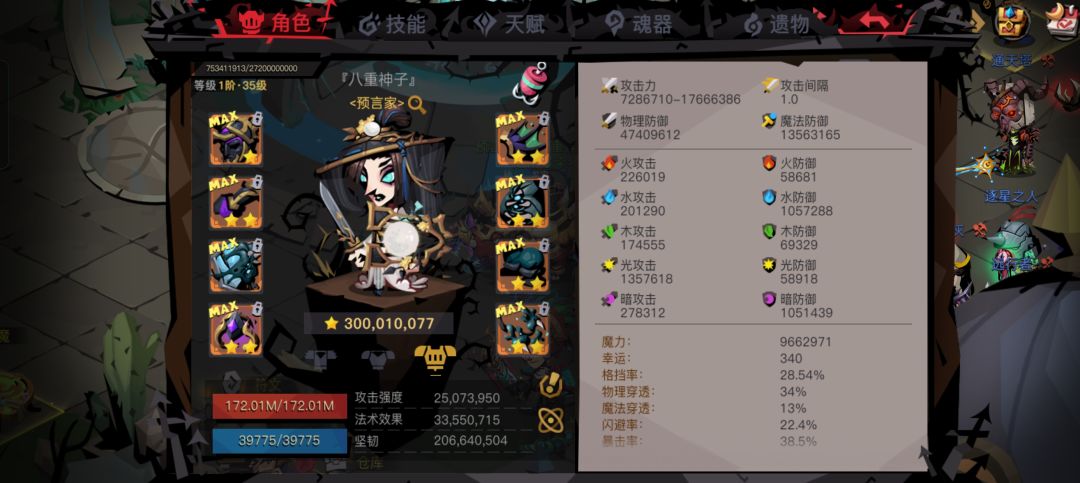Viewport: 1080px width, 483px height.
Task: Select the purple amulet slot at bottom left
Action: point(236,329)
